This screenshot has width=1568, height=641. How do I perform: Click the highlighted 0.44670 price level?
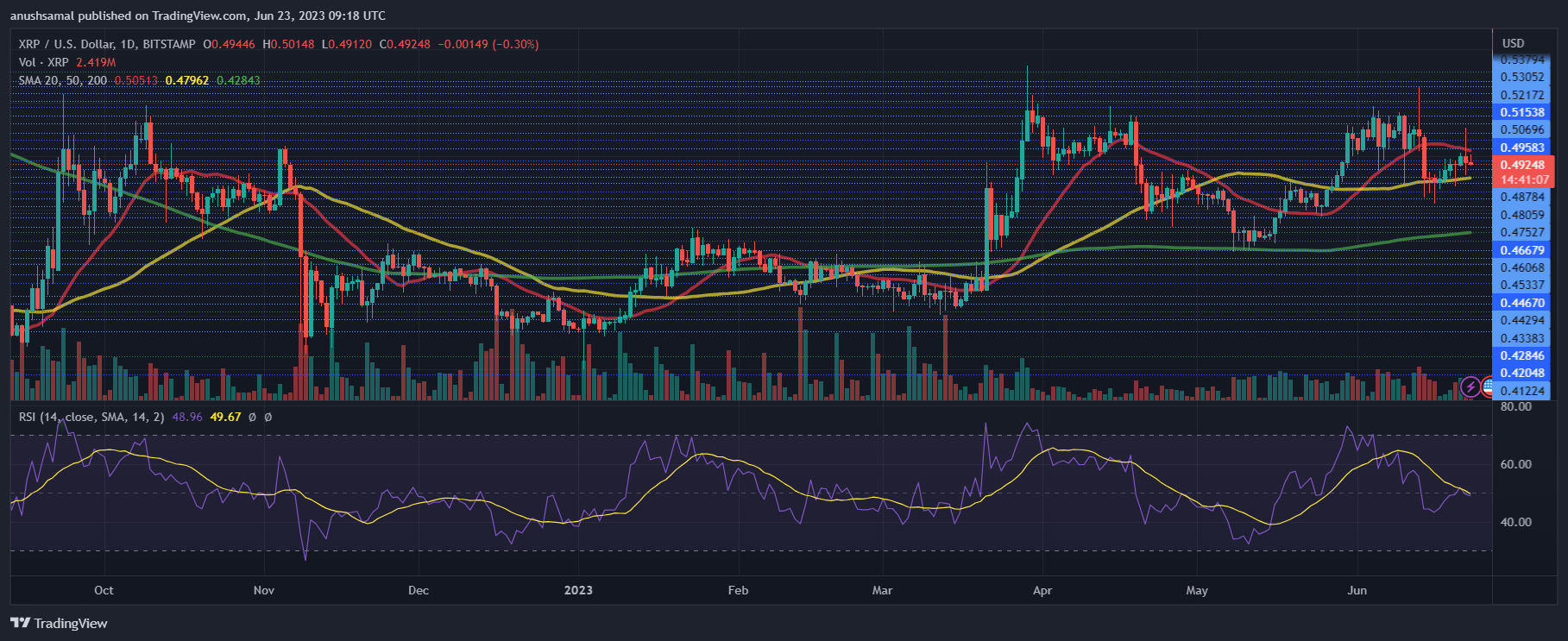point(1521,303)
